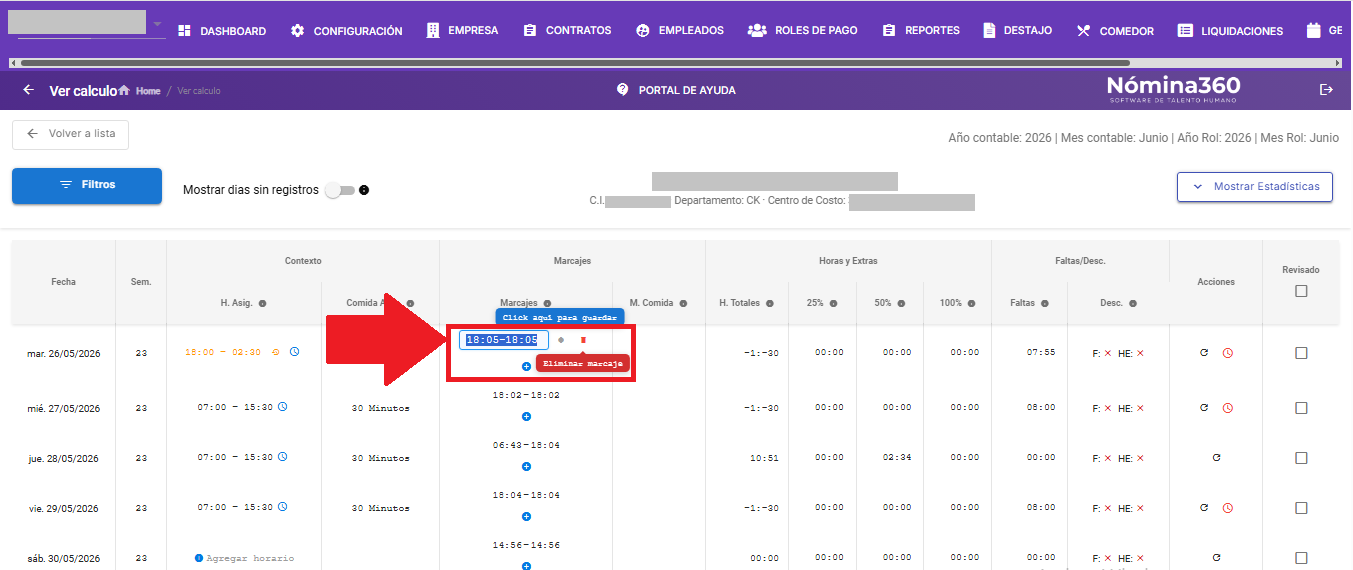Open the LIQUIDACIONES menu

1230,31
